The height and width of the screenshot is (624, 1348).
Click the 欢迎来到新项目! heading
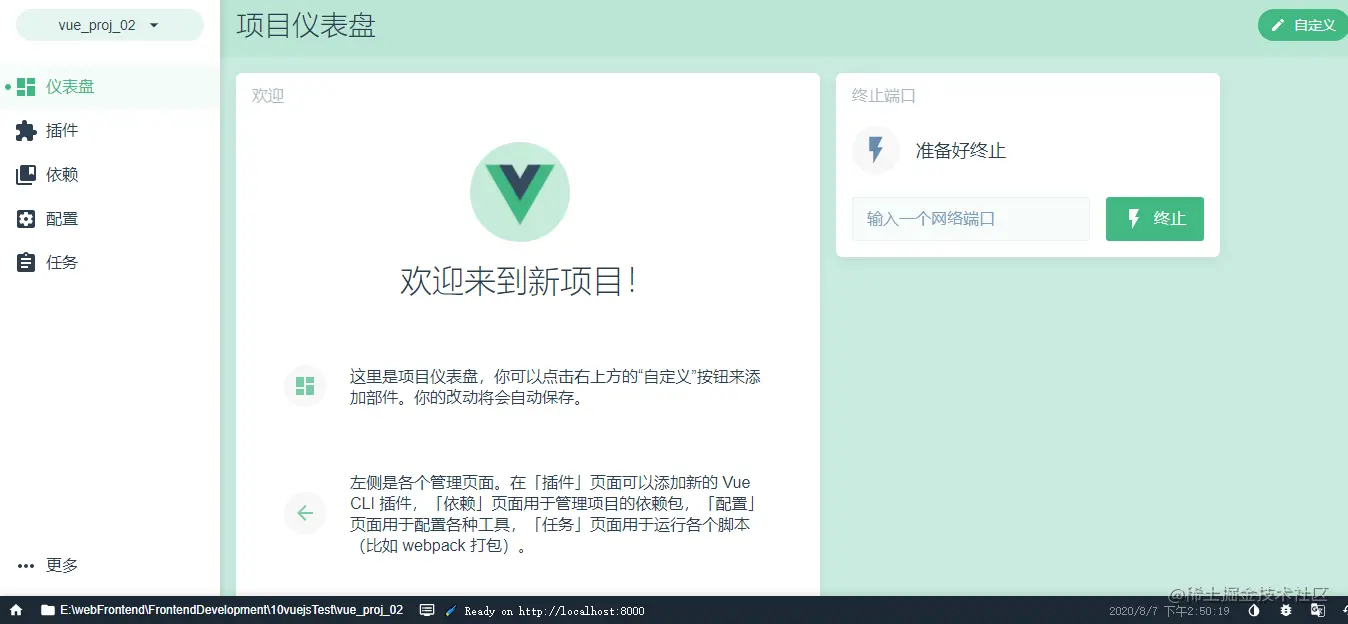click(x=519, y=281)
